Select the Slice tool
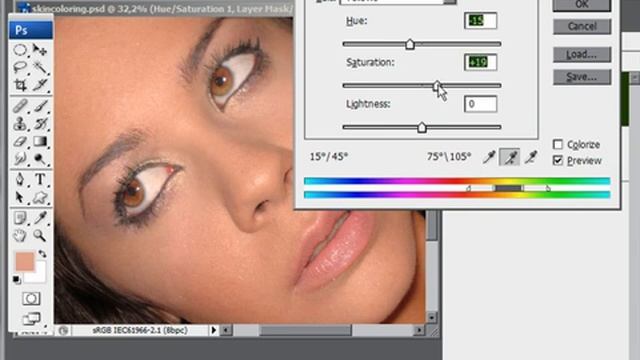Screen dimensions: 640x360 point(40,84)
